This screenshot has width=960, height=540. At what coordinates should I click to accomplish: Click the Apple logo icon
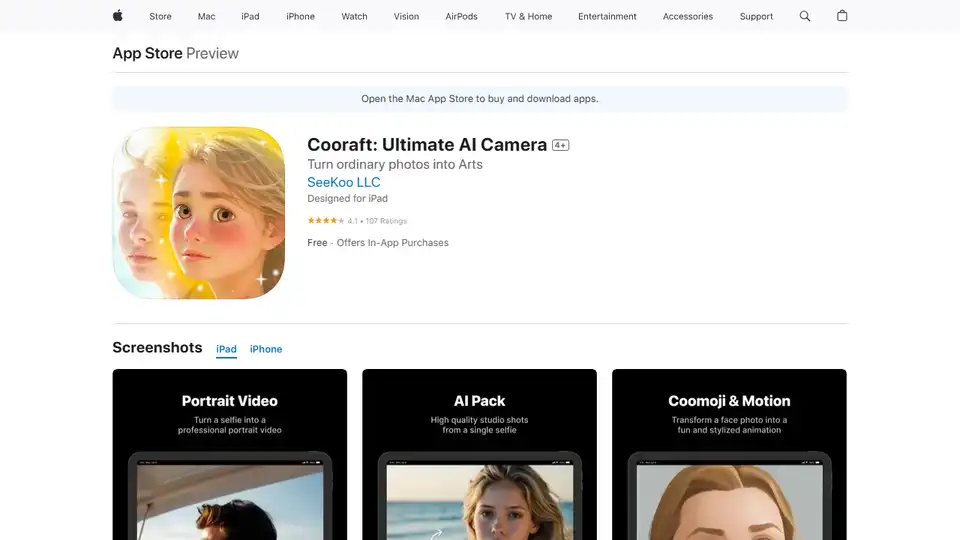118,16
